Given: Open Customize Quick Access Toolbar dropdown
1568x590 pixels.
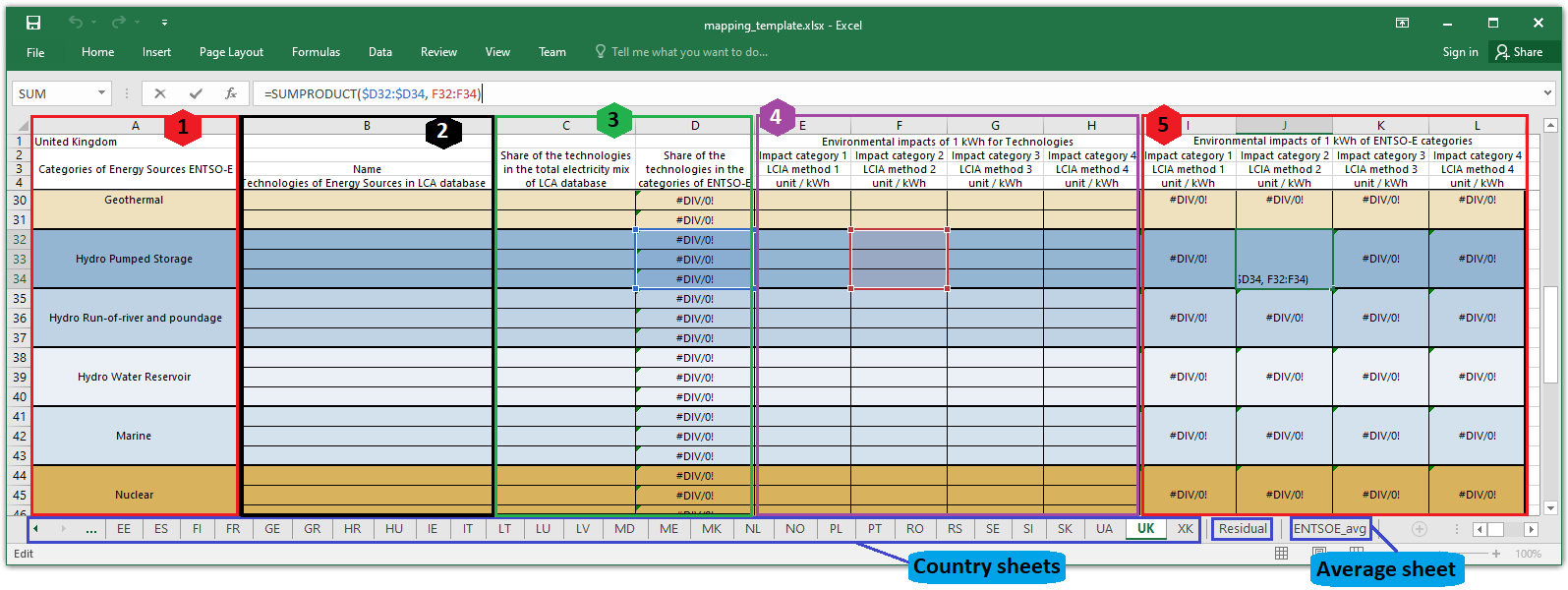Looking at the screenshot, I should pos(164,23).
